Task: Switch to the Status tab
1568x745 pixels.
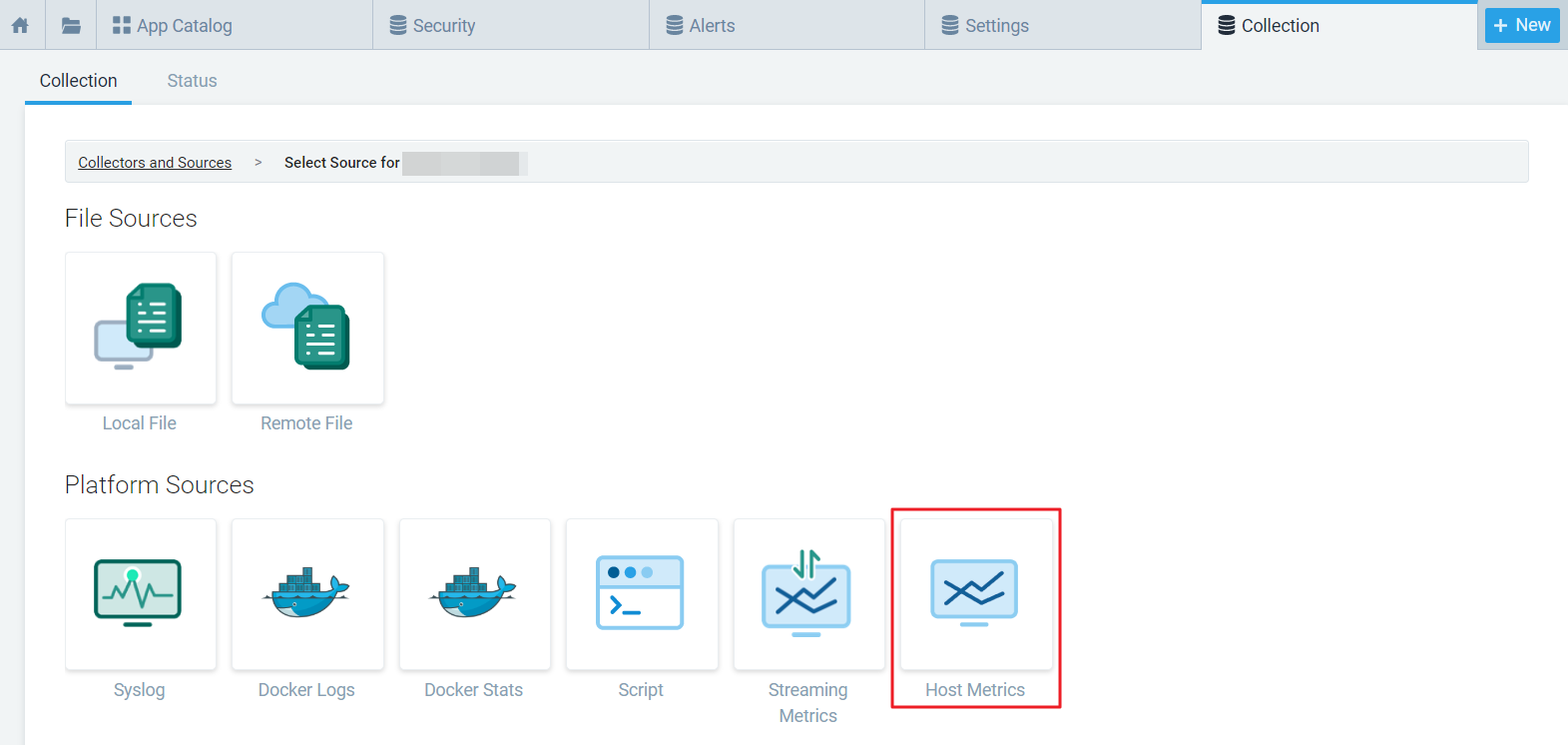Action: pos(192,81)
